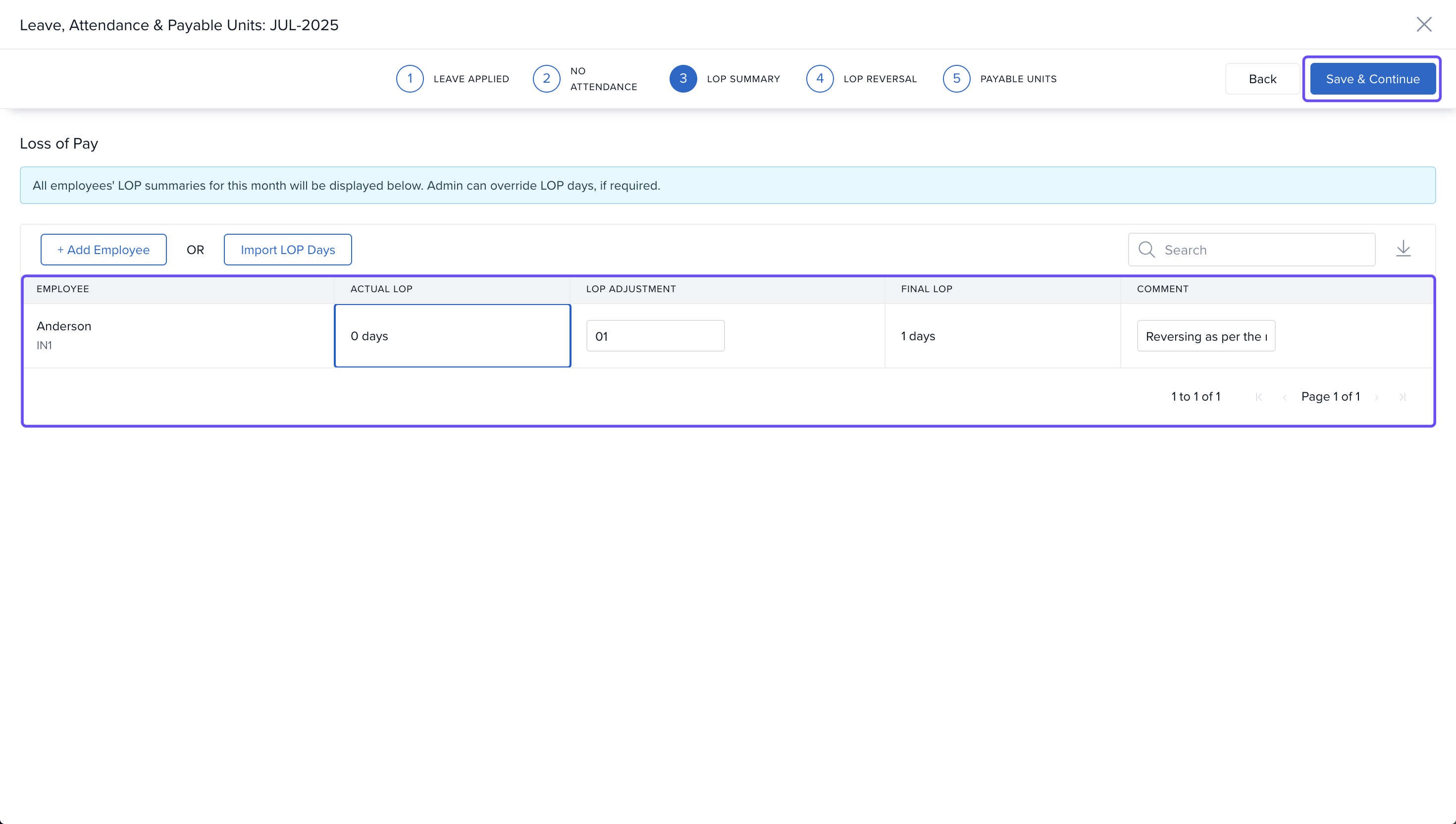Select step 3 LOP Summary circle
Image resolution: width=1456 pixels, height=824 pixels.
[683, 79]
